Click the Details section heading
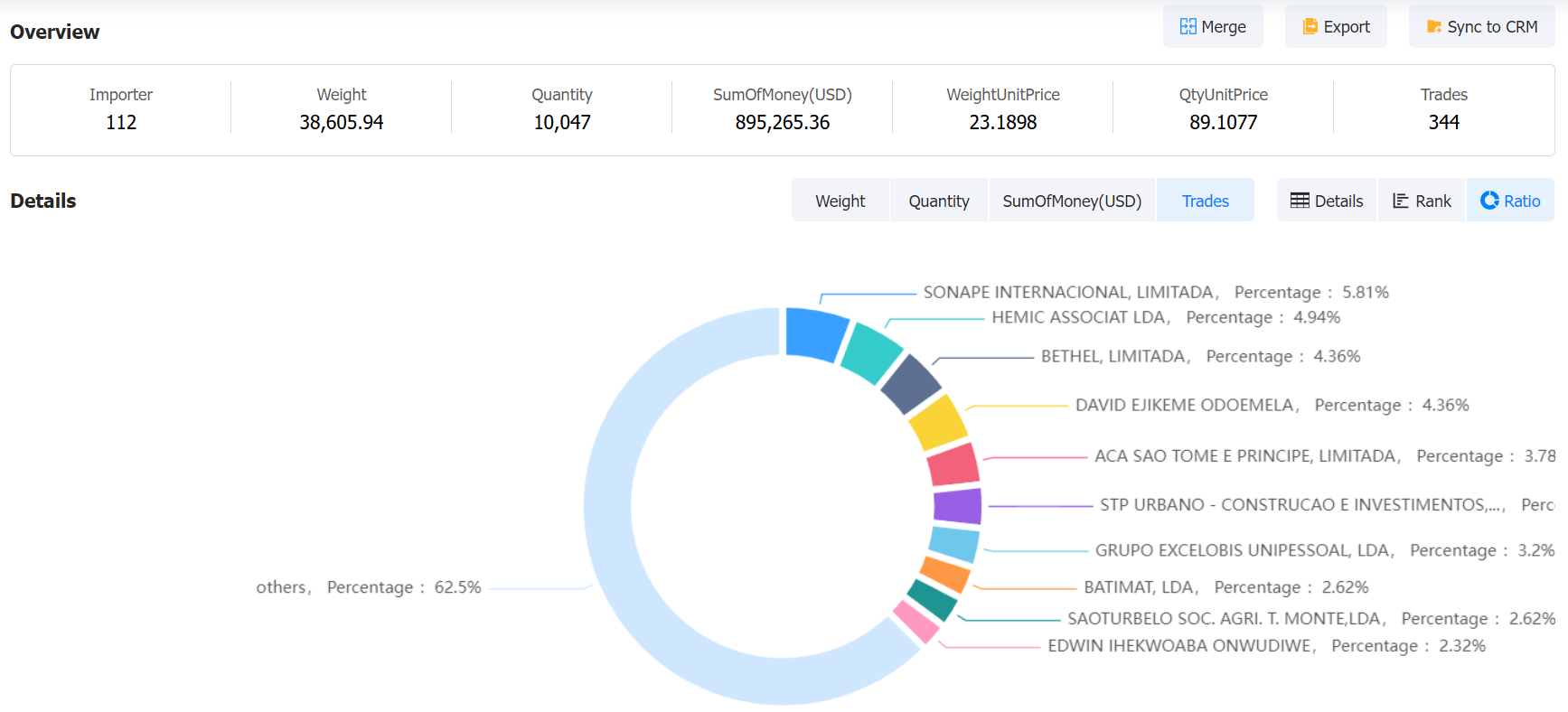 pyautogui.click(x=43, y=201)
